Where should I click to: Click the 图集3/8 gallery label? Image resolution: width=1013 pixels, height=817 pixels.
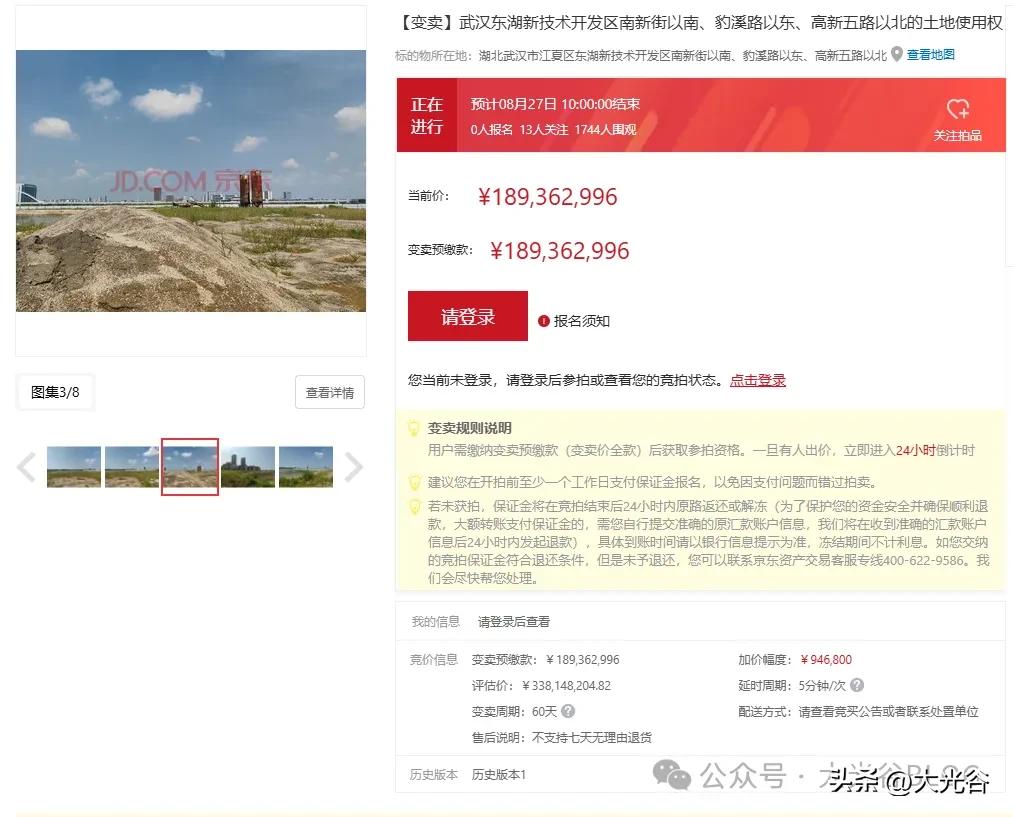coord(55,392)
